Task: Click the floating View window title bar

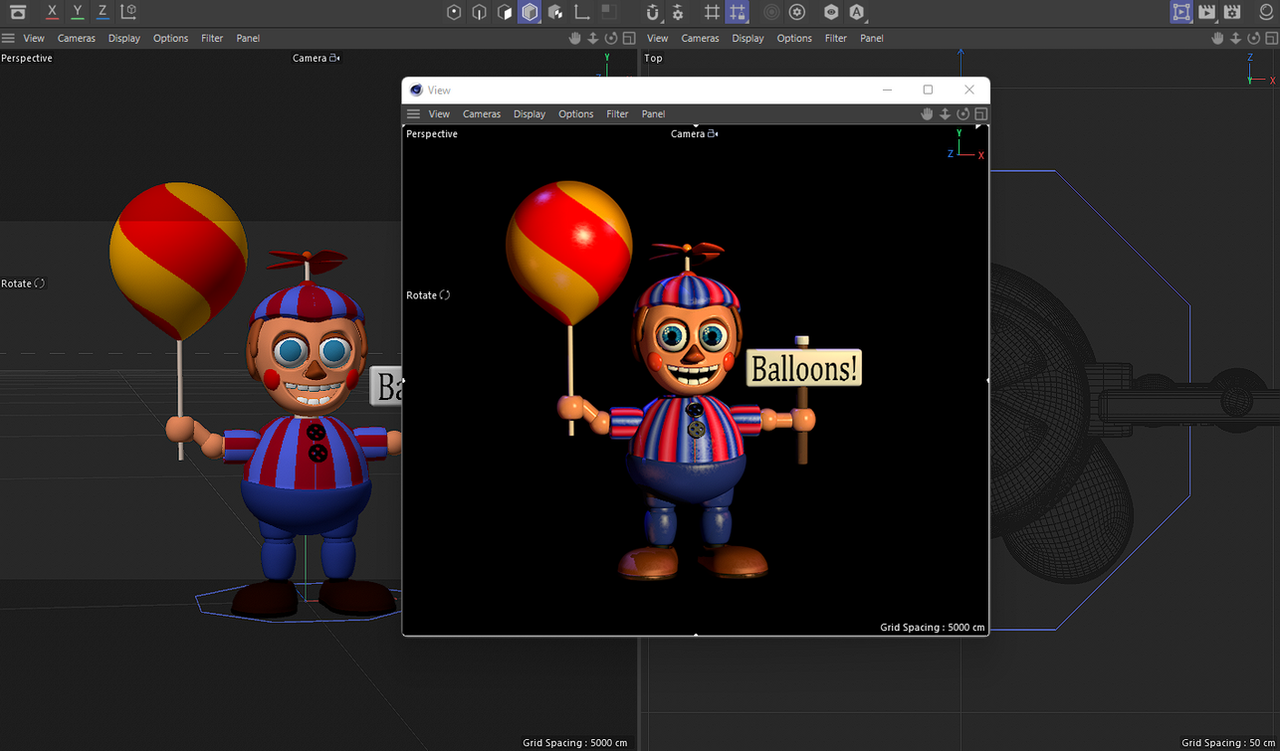Action: coord(695,90)
